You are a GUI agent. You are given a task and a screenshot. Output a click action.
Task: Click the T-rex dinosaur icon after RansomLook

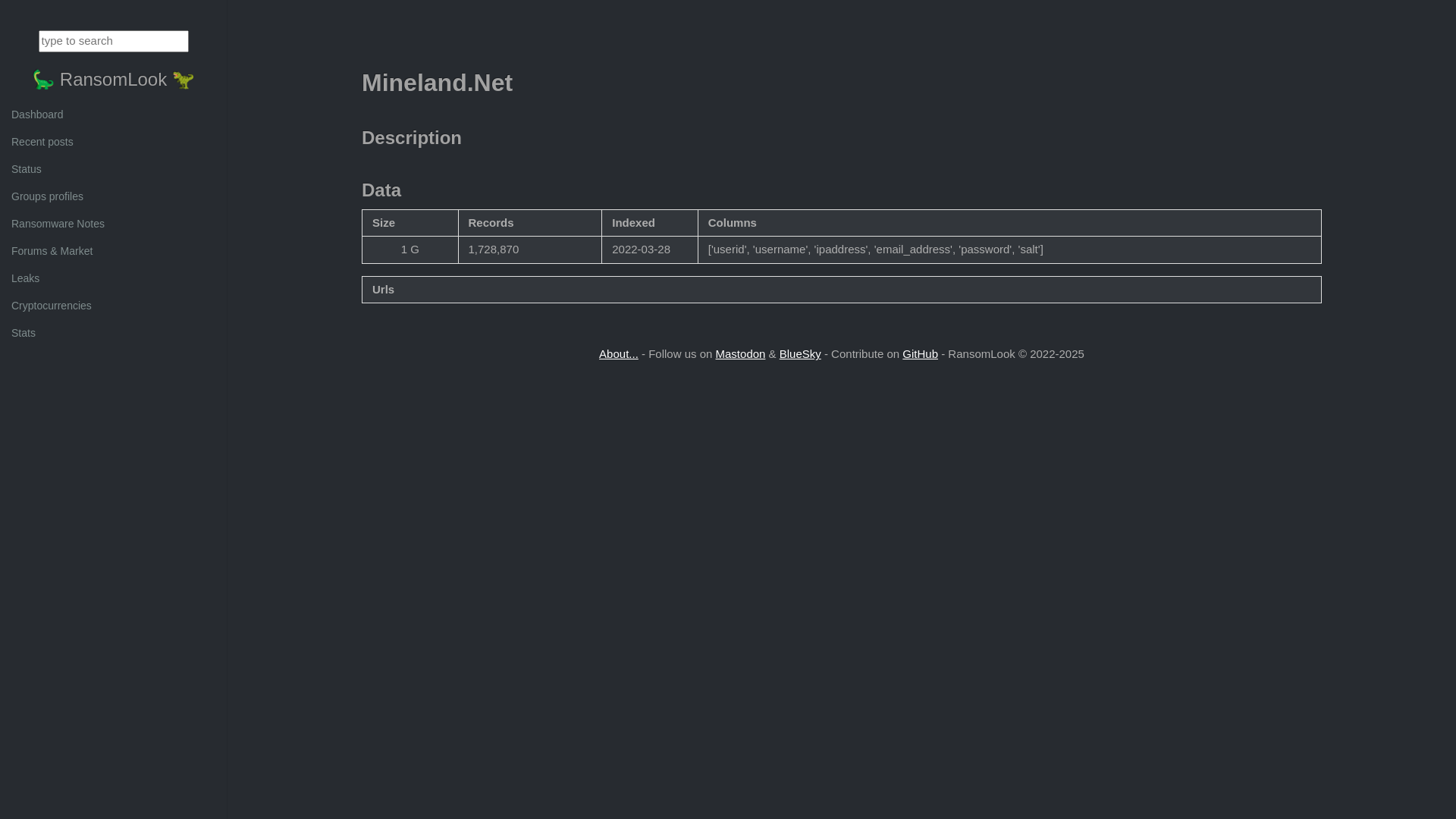(184, 80)
